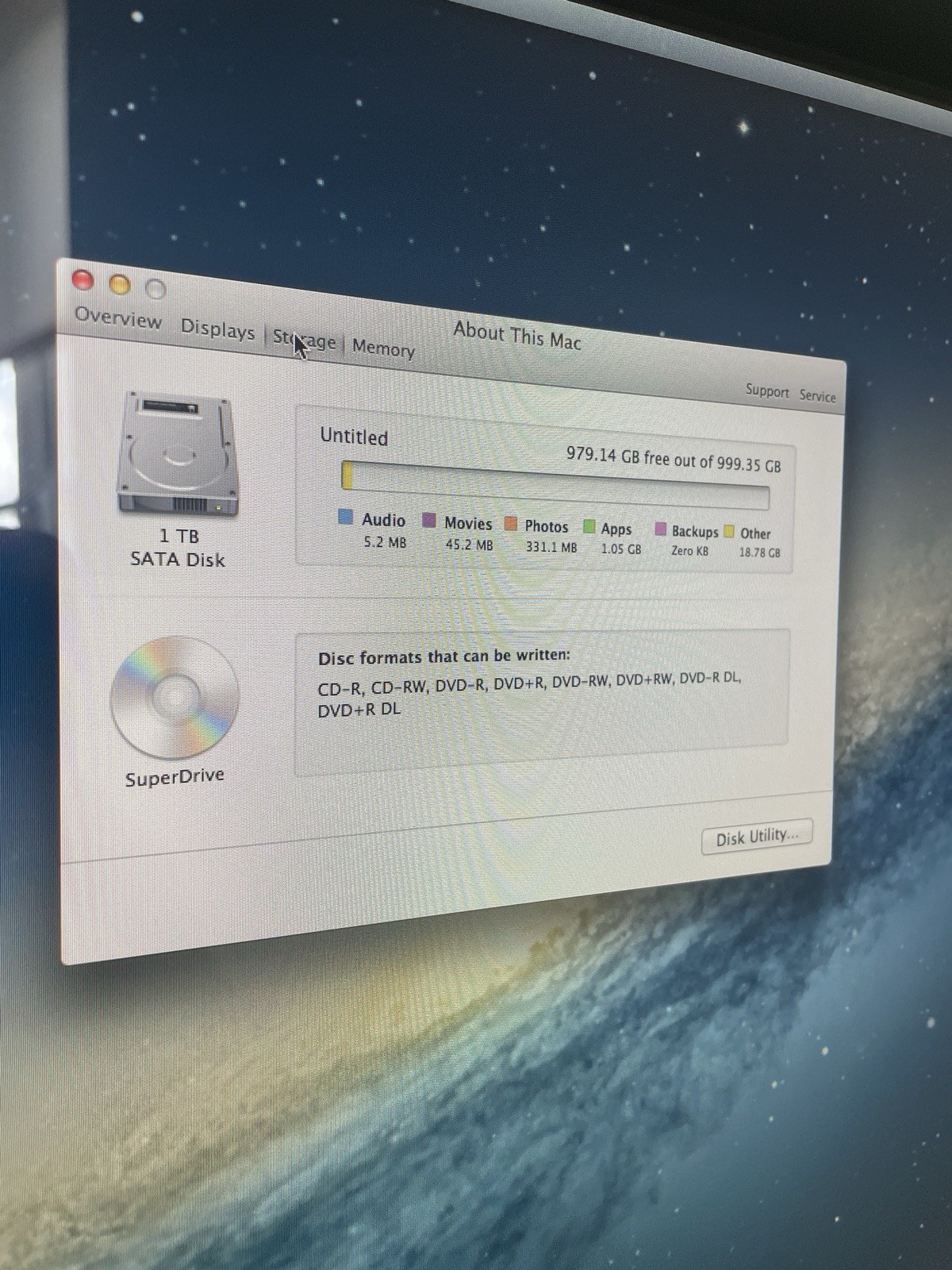952x1270 pixels.
Task: Click the purple Movies legend swatch
Action: (x=429, y=520)
